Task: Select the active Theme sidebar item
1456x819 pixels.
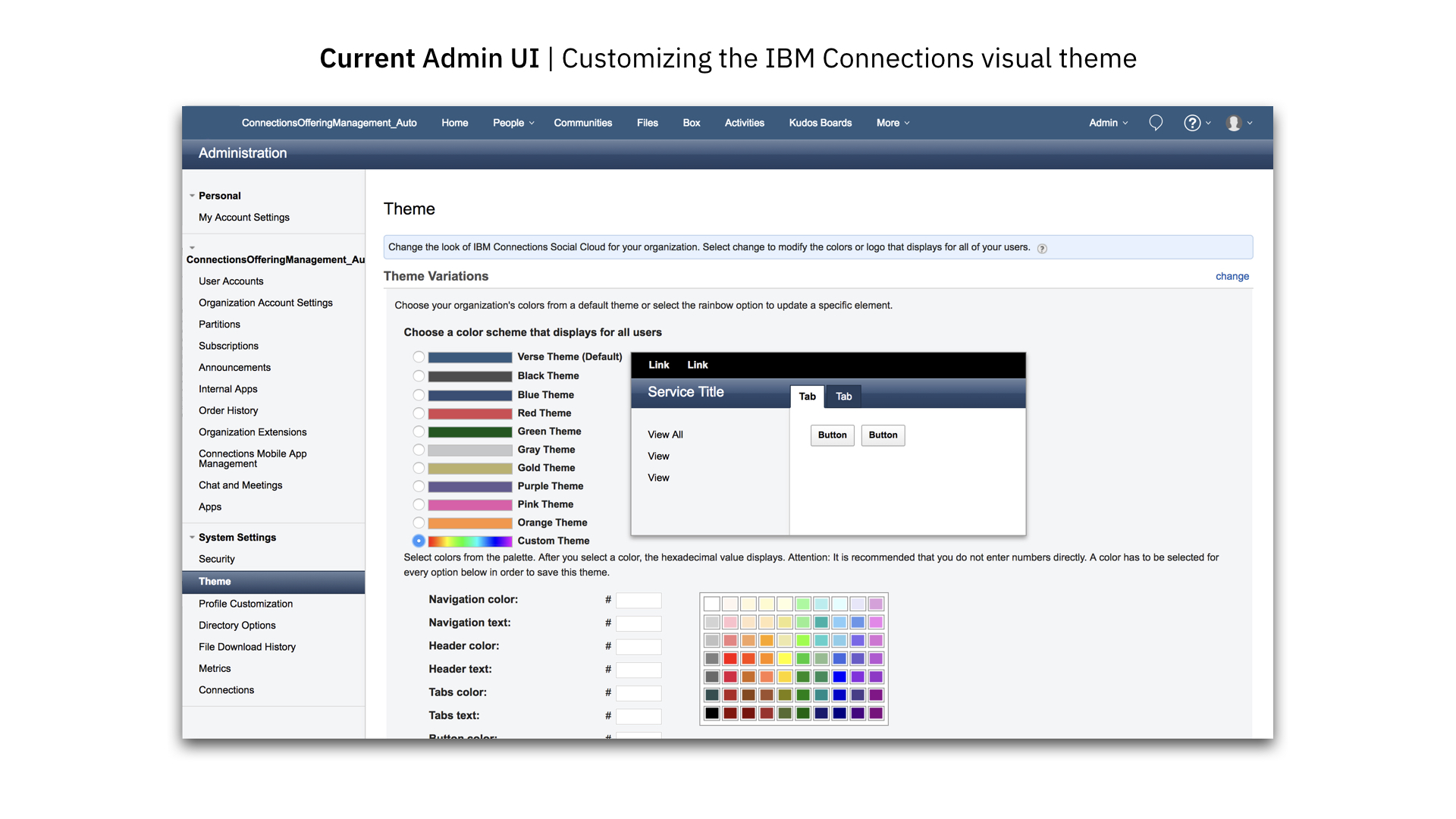Action: 273,582
